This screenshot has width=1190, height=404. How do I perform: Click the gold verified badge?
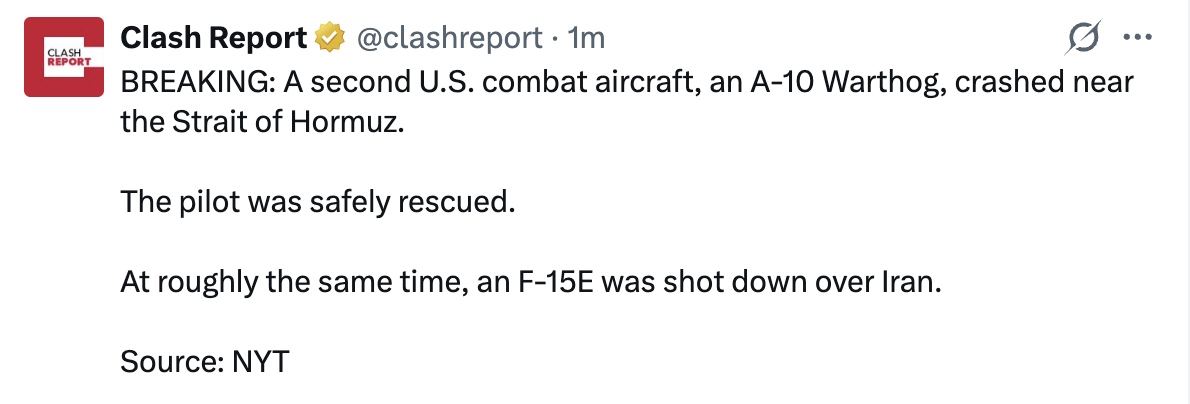click(x=330, y=37)
